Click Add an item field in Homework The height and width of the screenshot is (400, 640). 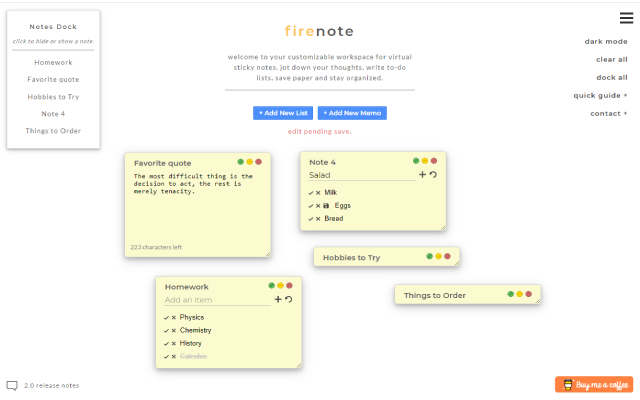(x=217, y=300)
